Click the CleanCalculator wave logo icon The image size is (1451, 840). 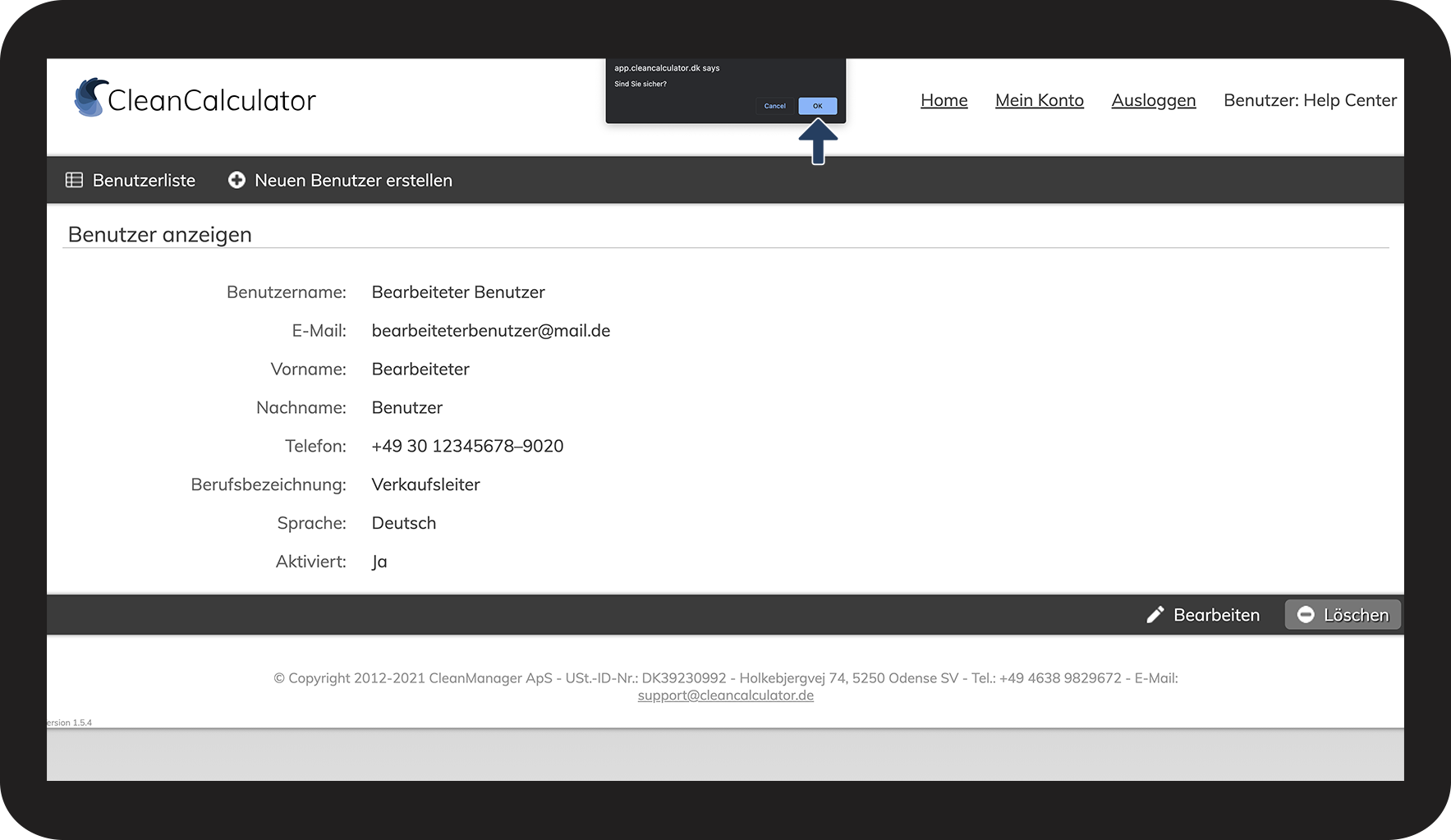[x=90, y=98]
